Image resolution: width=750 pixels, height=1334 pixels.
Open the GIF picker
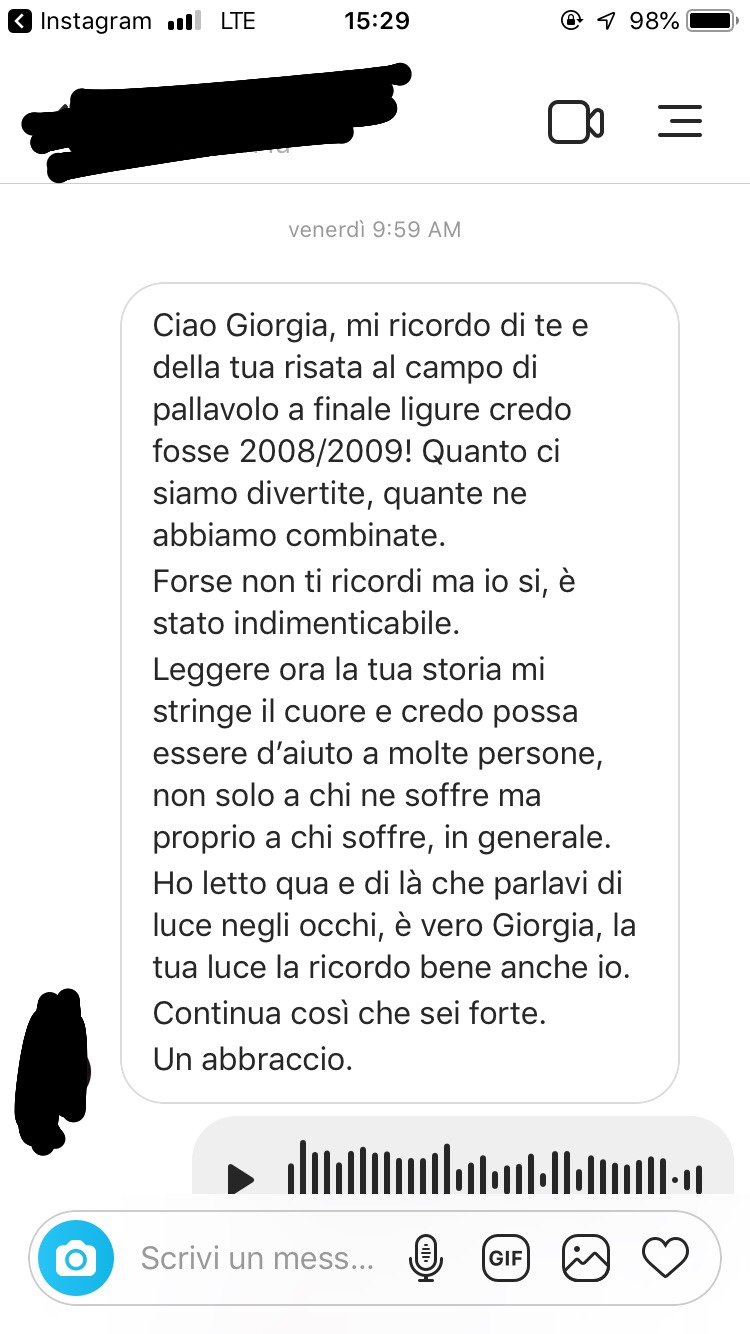(x=506, y=1258)
